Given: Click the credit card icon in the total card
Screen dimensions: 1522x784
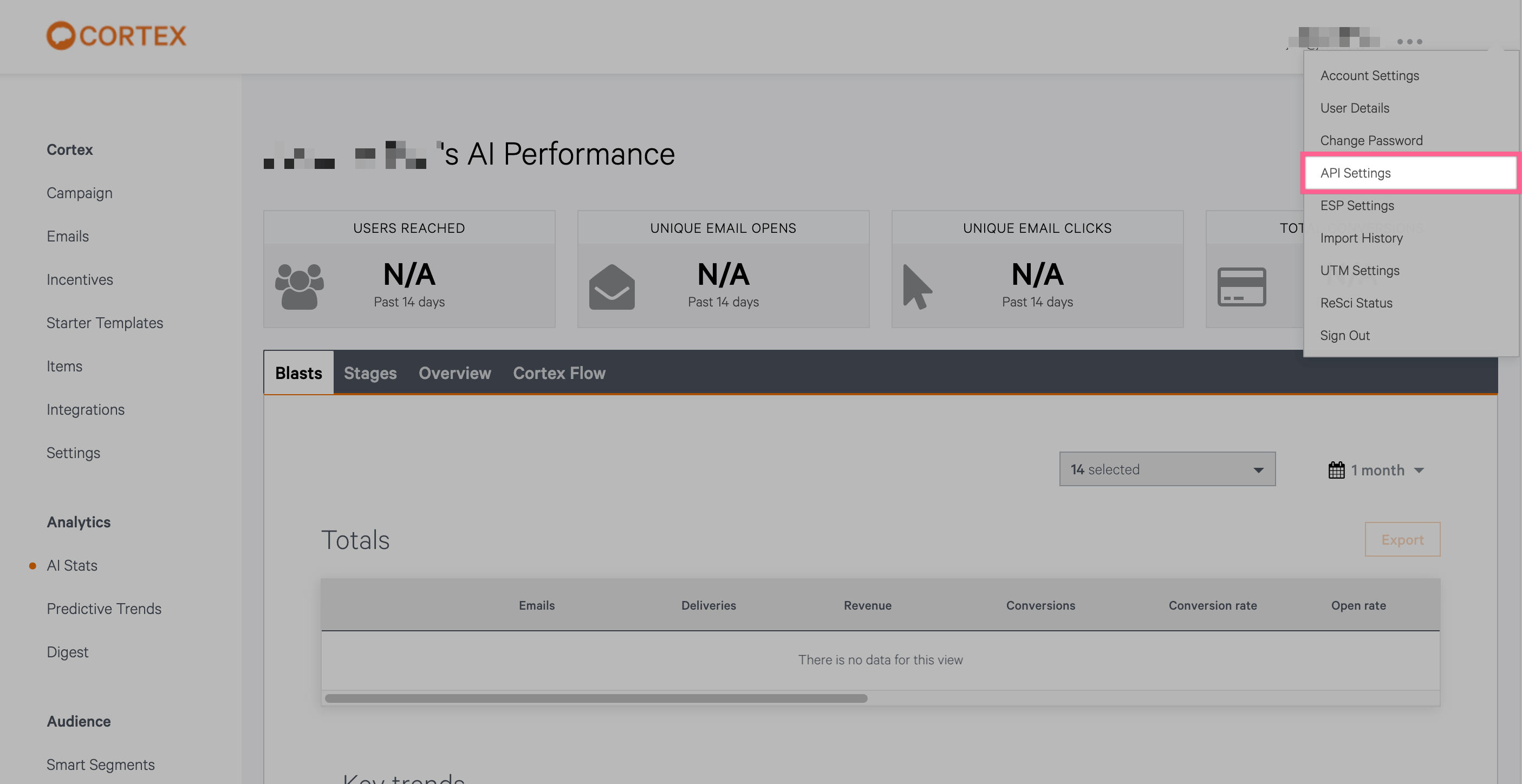Looking at the screenshot, I should coord(1242,287).
